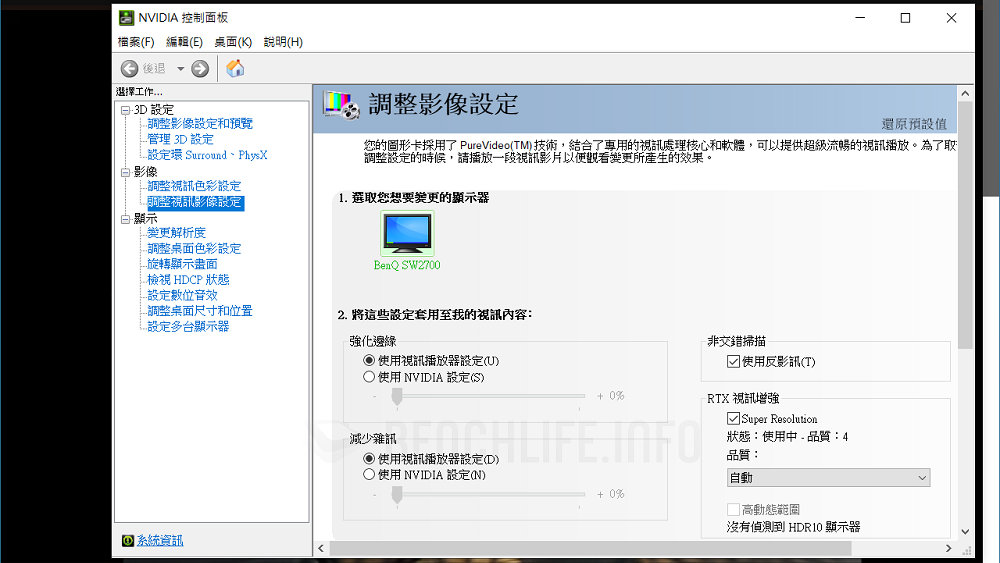Go to the Home page icon
Viewport: 1000px width, 563px height.
click(235, 68)
